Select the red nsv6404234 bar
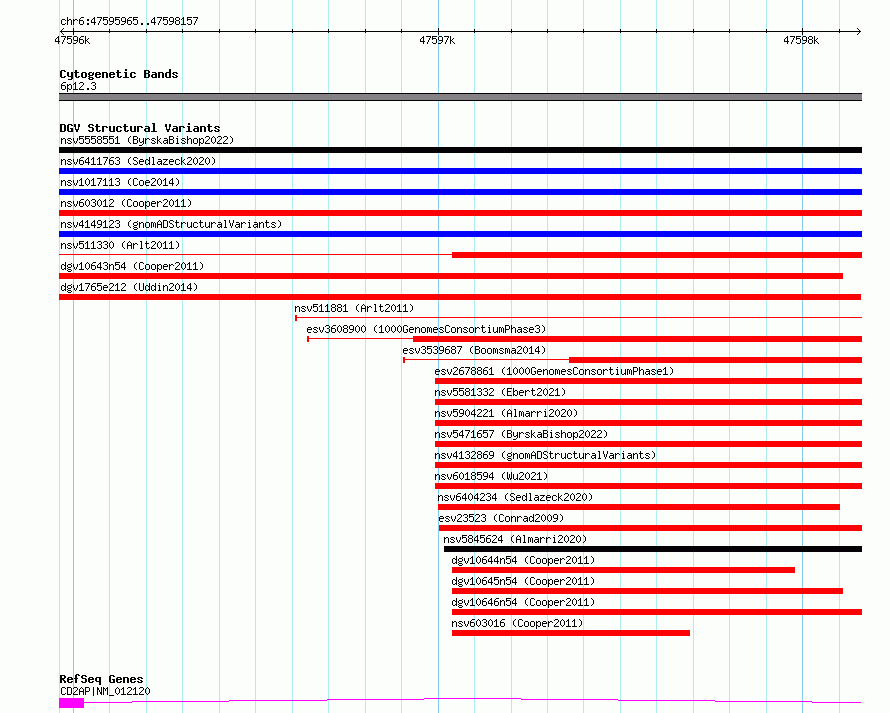 tap(639, 507)
